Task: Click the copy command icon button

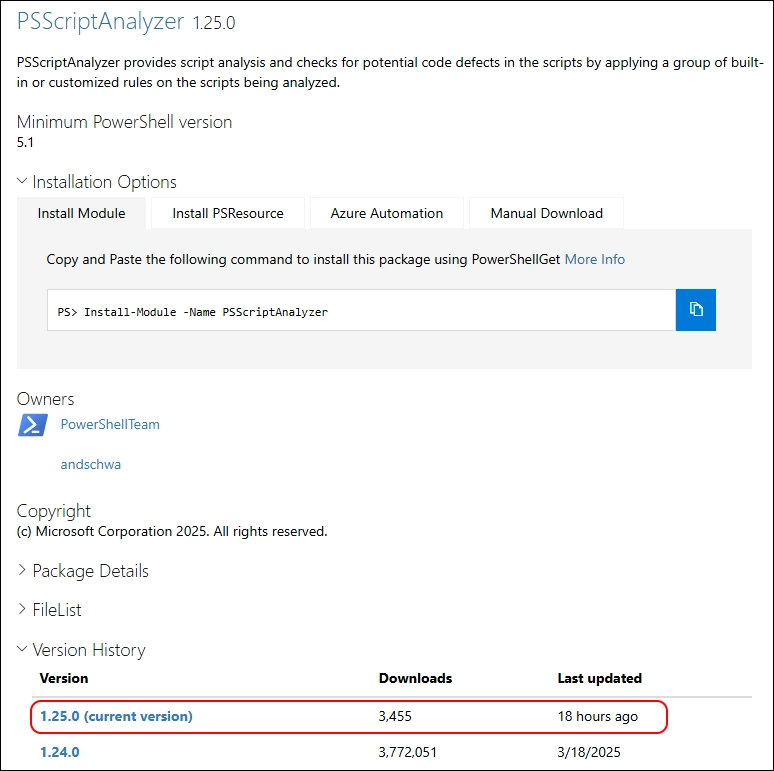Action: [x=696, y=310]
